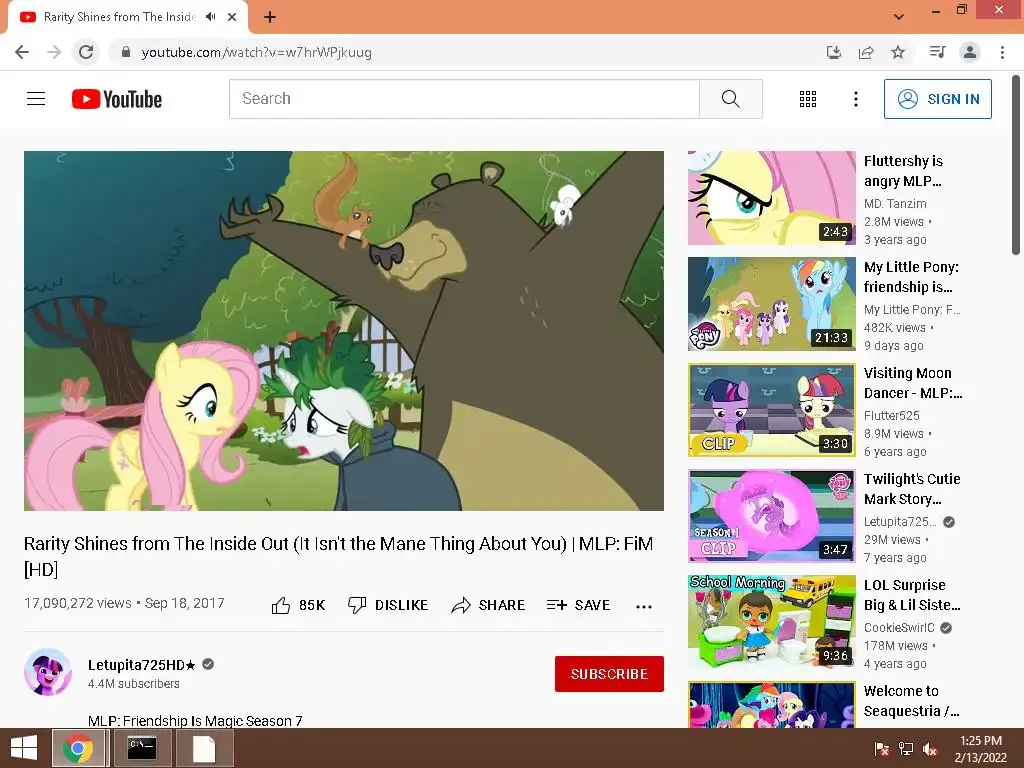
Task: Open the tab search chevron dropdown
Action: point(899,17)
